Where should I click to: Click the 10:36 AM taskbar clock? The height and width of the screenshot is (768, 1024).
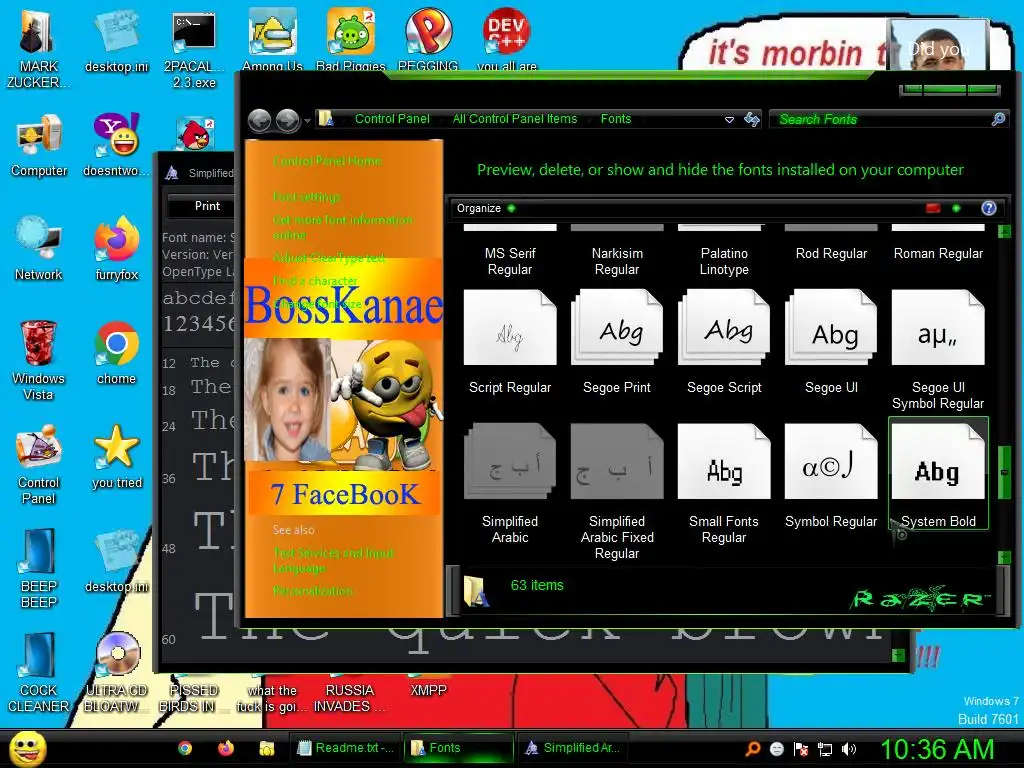pos(938,749)
